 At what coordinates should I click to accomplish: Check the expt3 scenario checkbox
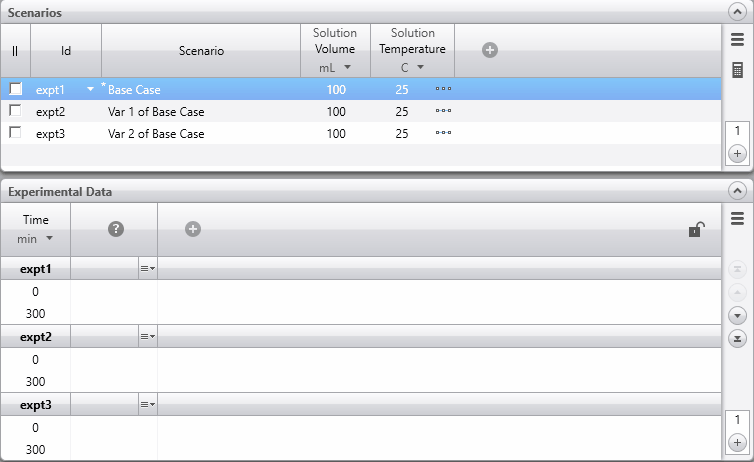(15, 133)
